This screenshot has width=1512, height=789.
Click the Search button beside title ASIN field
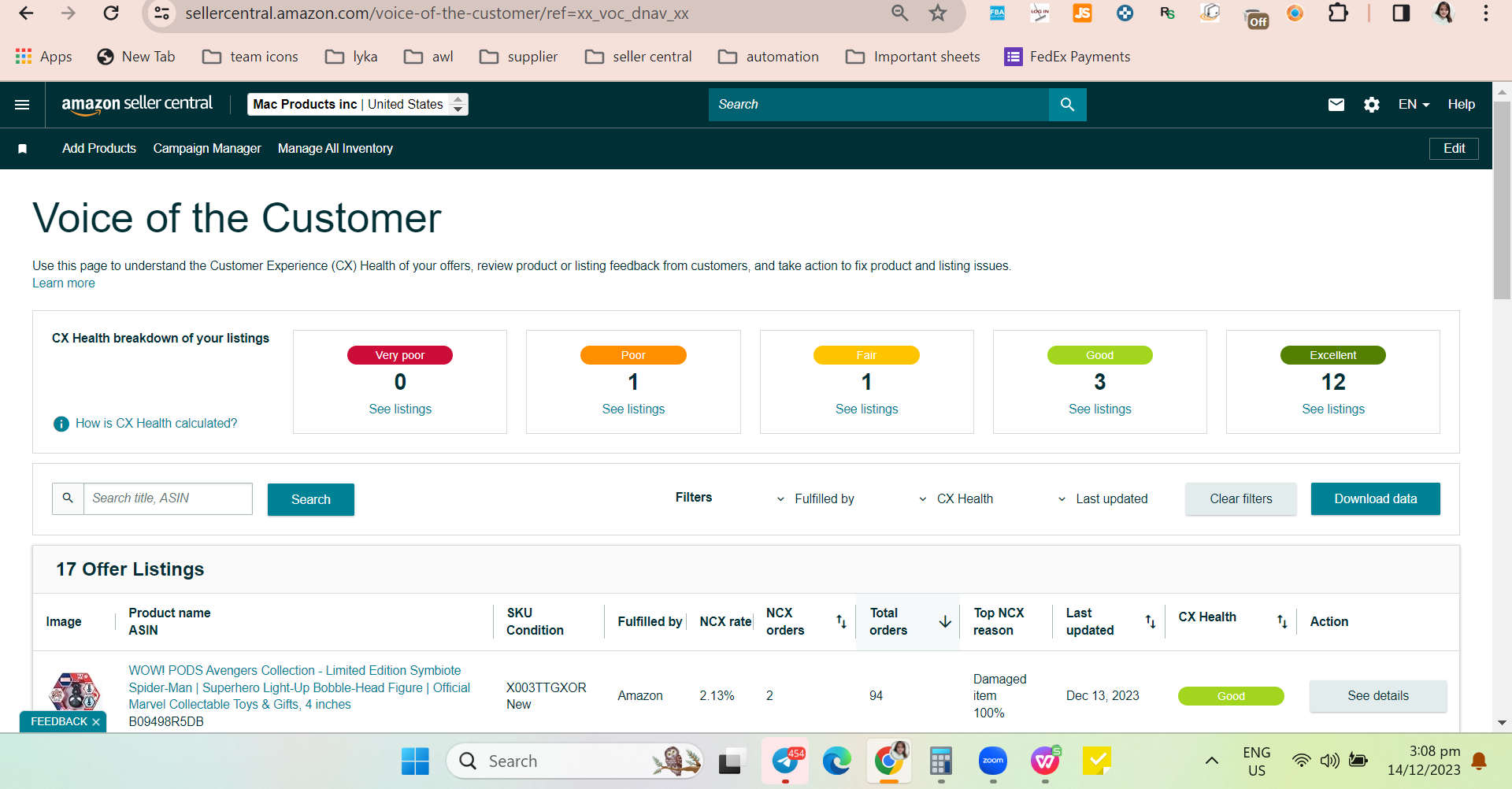click(x=311, y=499)
